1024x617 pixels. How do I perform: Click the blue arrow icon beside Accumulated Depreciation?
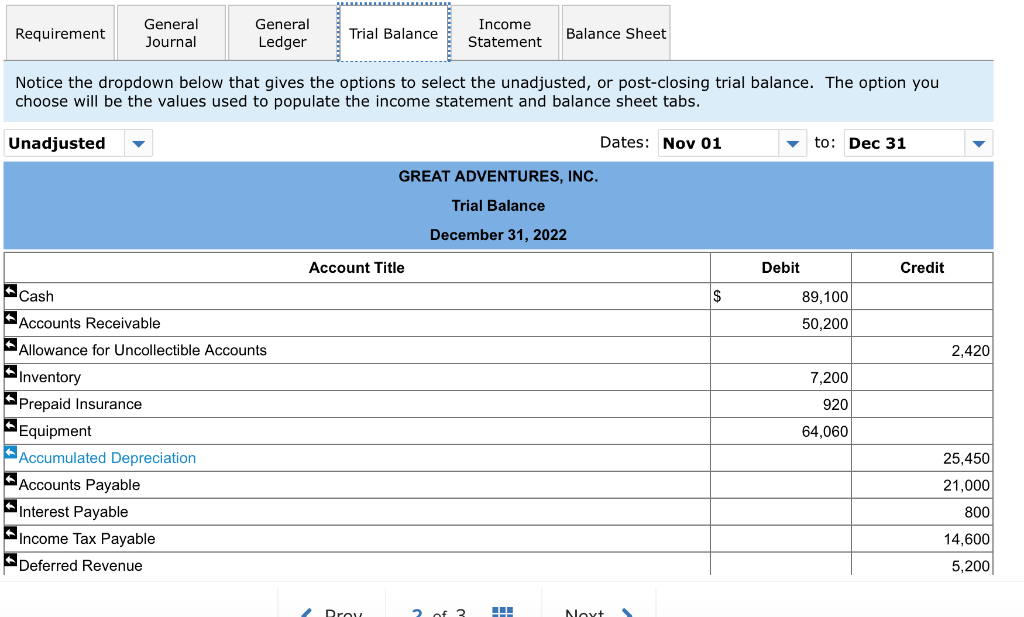[10, 452]
